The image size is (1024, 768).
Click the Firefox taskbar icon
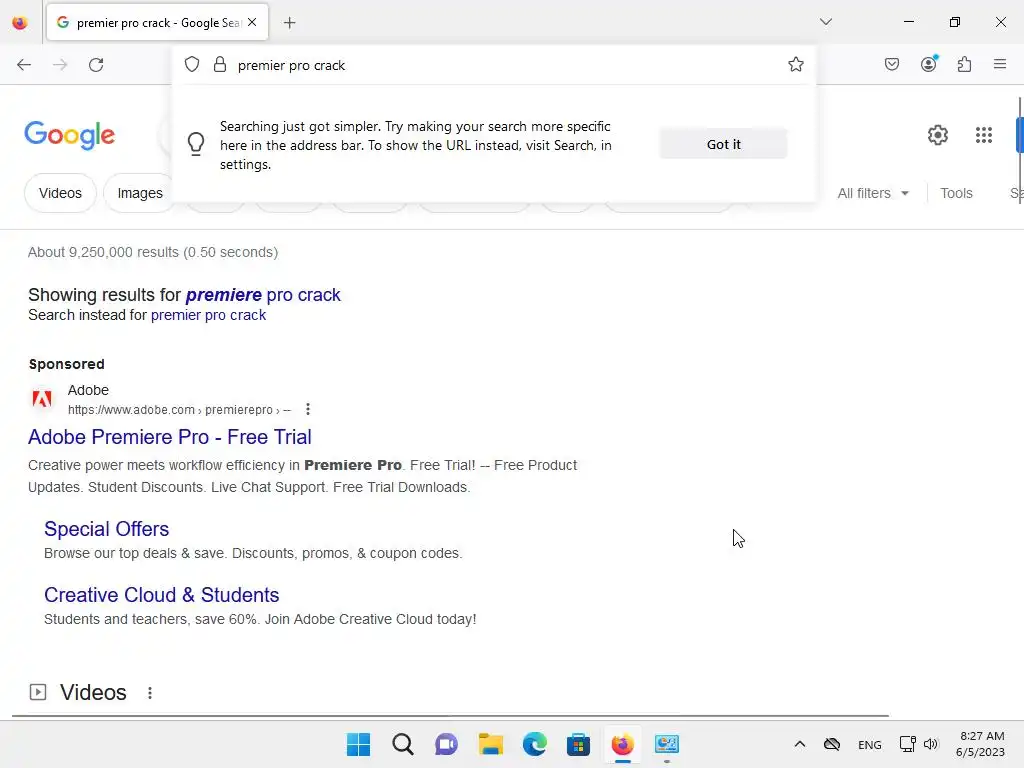[x=622, y=744]
